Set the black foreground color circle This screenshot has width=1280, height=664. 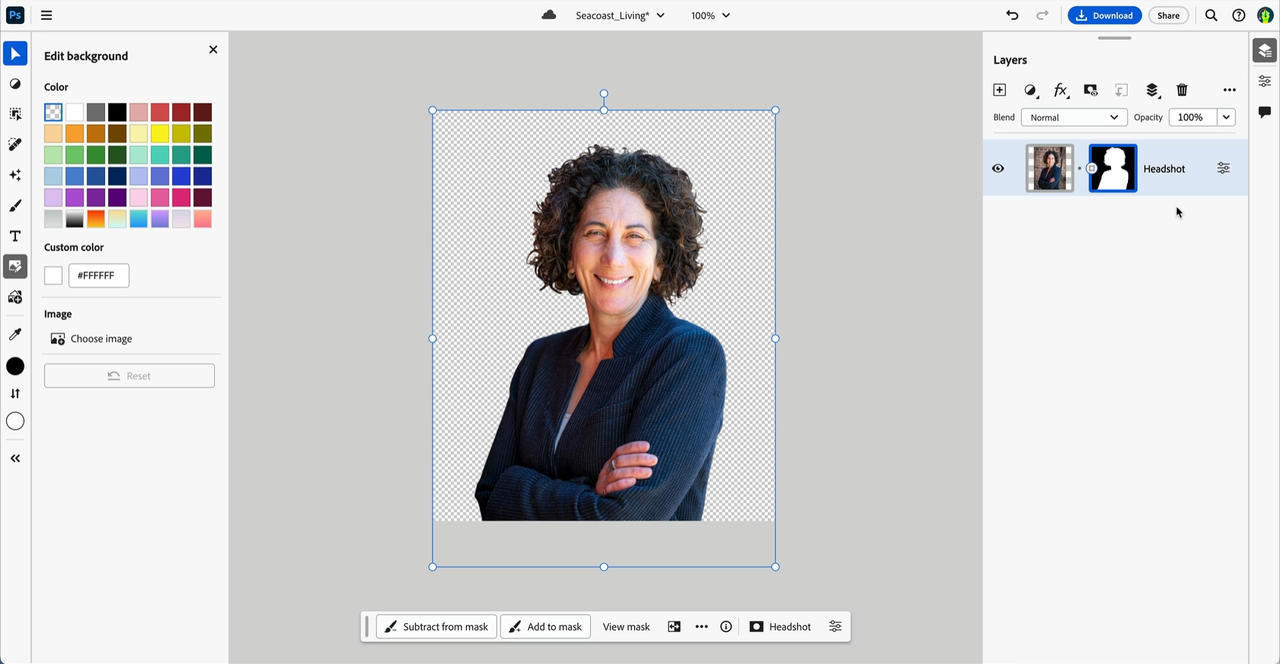15,366
